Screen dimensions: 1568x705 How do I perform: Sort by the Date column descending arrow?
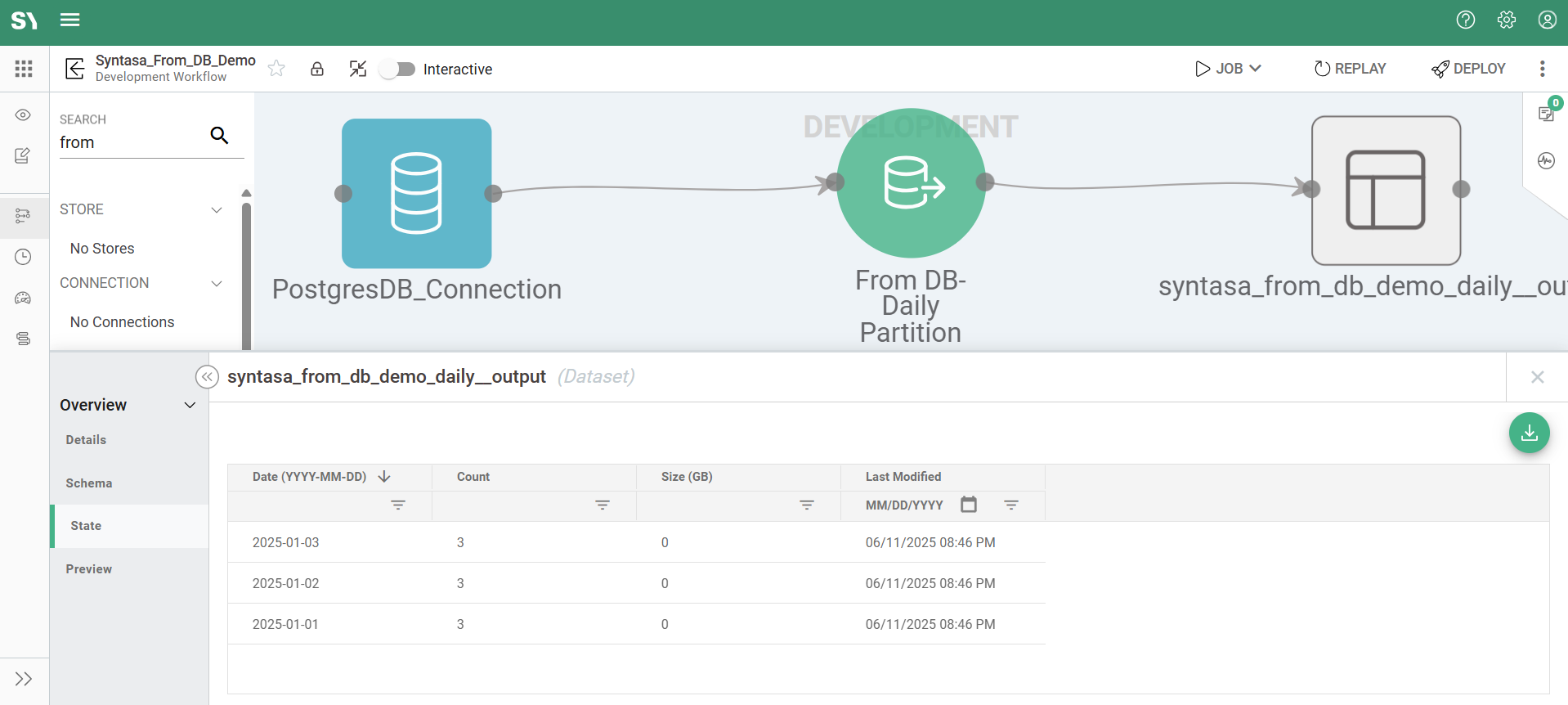[x=384, y=477]
